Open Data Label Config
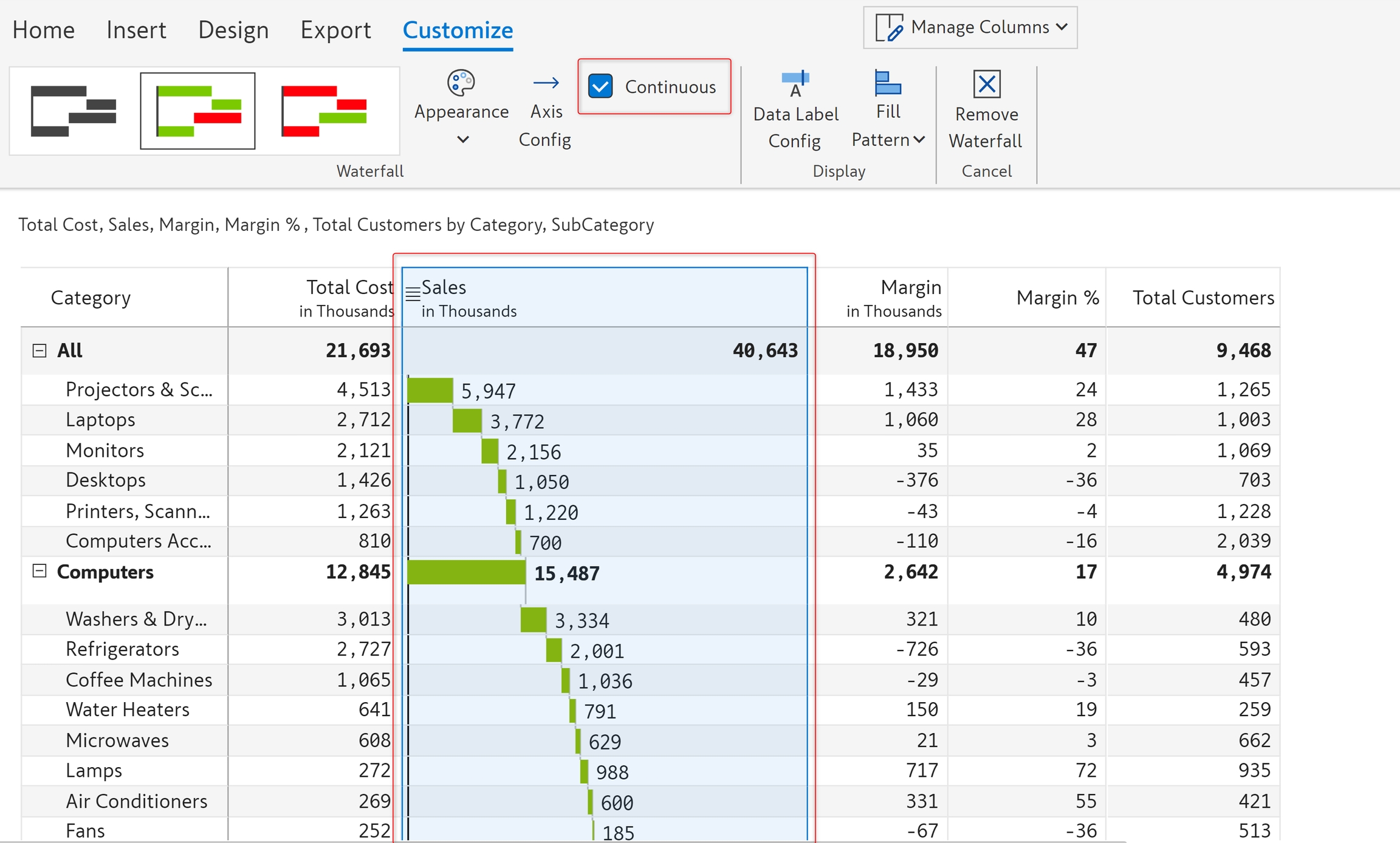 tap(795, 84)
